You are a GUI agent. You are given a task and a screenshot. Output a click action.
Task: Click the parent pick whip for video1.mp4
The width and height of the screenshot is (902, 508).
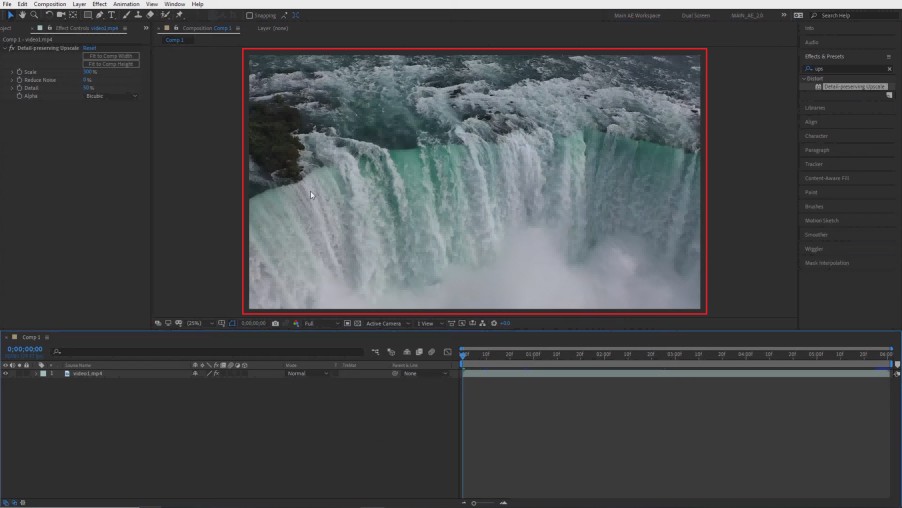(x=395, y=373)
